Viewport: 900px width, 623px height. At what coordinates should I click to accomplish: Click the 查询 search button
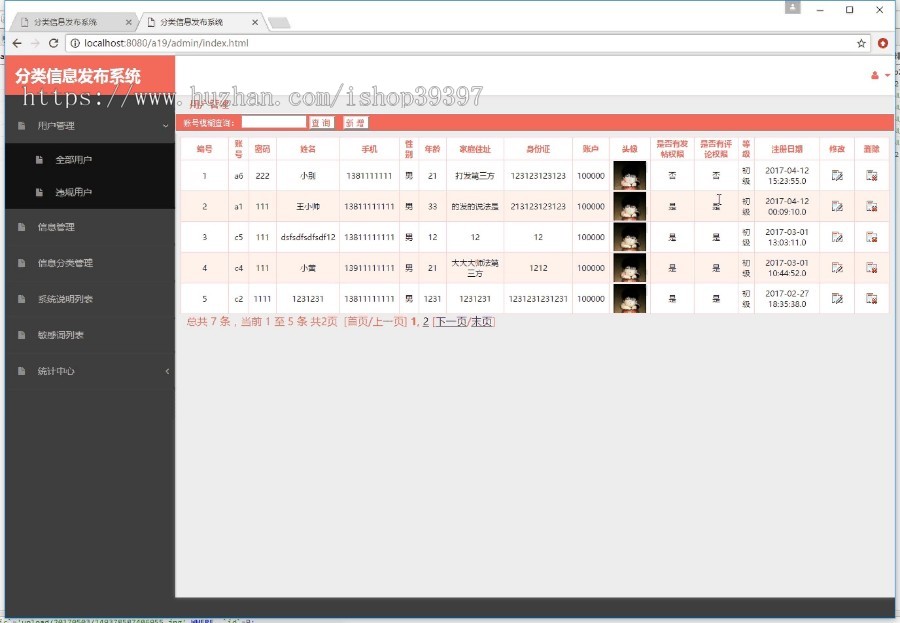(321, 123)
